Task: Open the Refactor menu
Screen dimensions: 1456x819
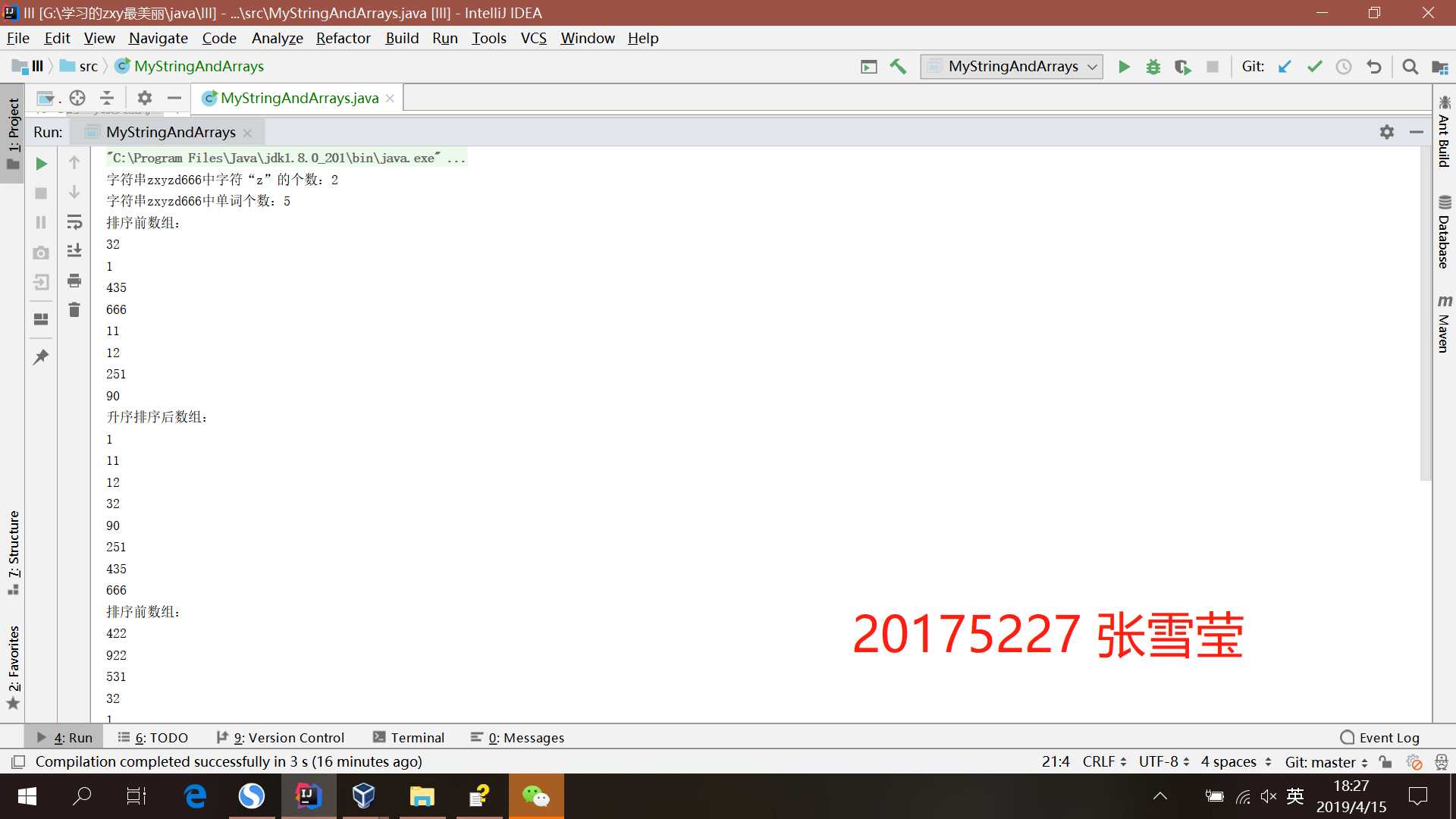Action: [x=343, y=38]
